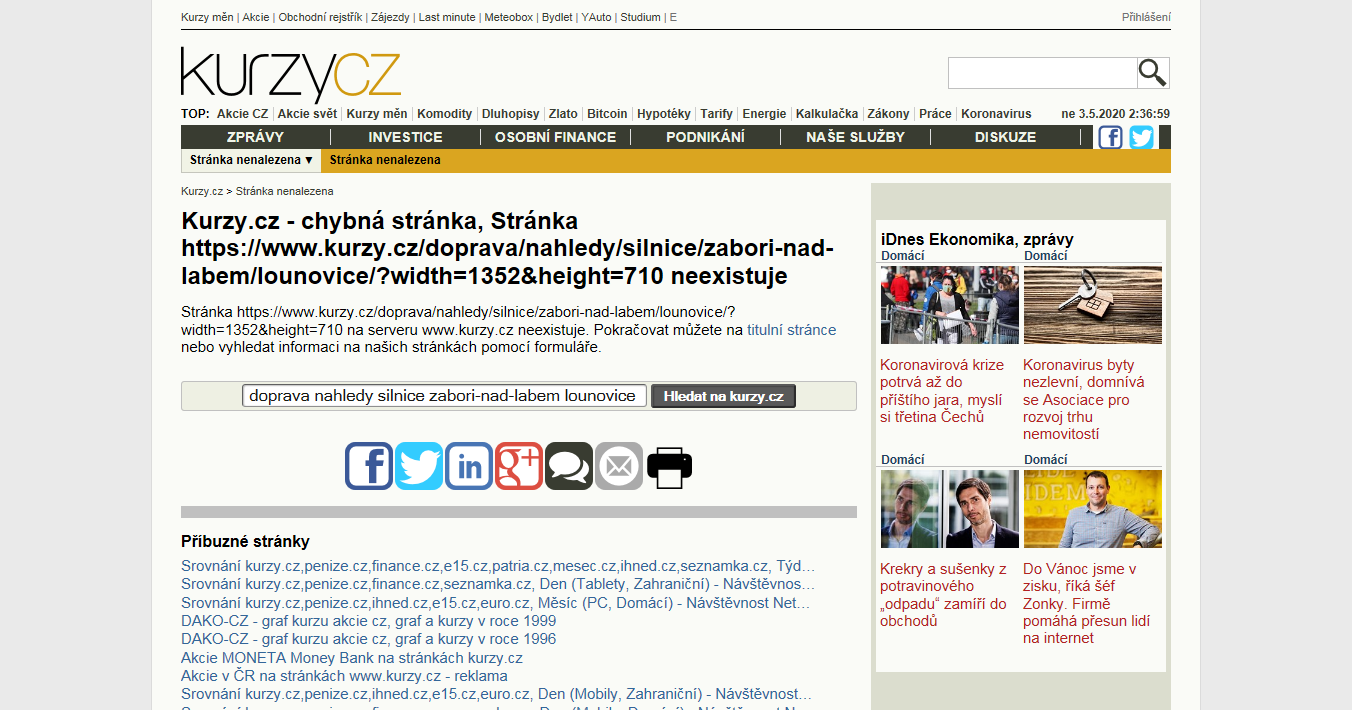This screenshot has width=1352, height=710.
Task: Open TOP link 'Koronavirus'
Action: pyautogui.click(x=996, y=114)
